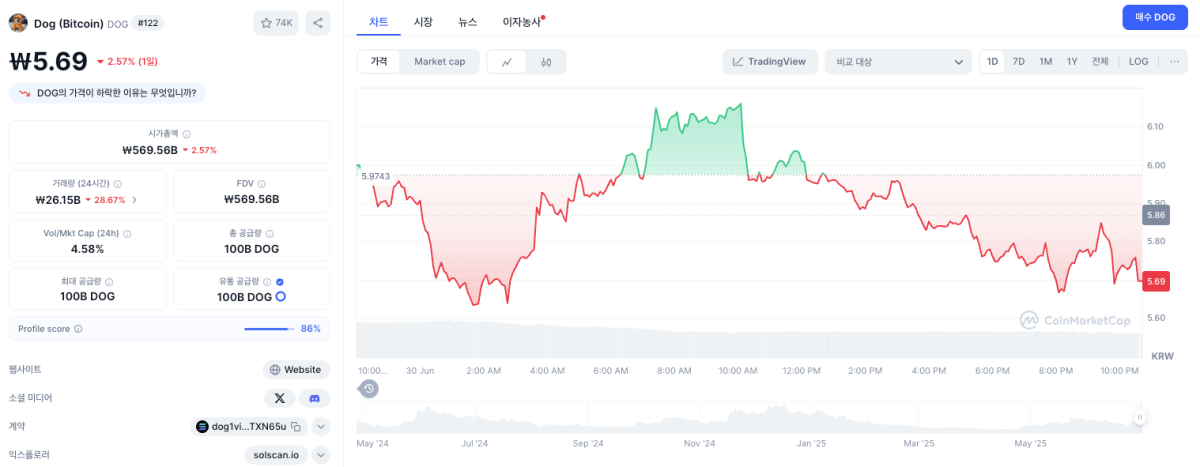Switch to candlestick chart view icon
Screen dimensions: 1200x467
546,62
